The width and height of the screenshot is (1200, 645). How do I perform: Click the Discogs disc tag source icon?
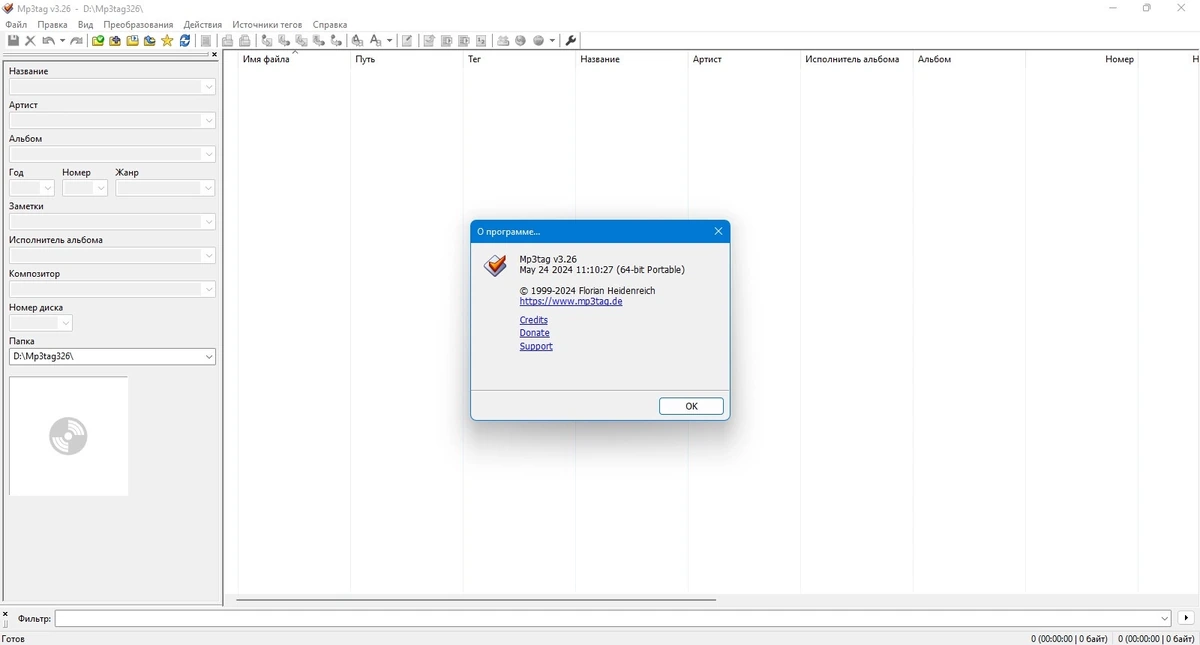pyautogui.click(x=520, y=41)
